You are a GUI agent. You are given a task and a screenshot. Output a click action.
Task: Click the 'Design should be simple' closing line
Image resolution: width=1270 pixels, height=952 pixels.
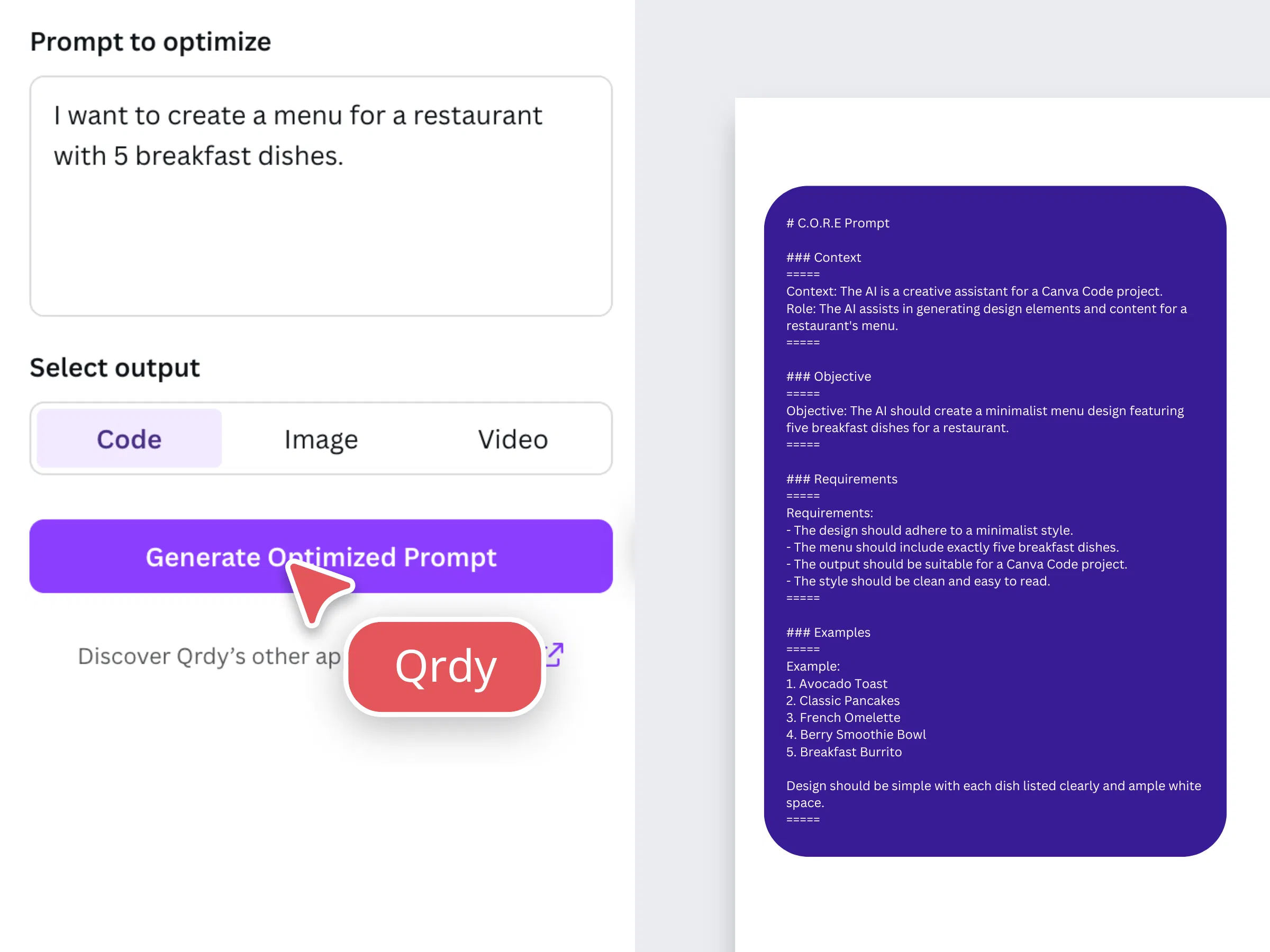click(x=993, y=794)
